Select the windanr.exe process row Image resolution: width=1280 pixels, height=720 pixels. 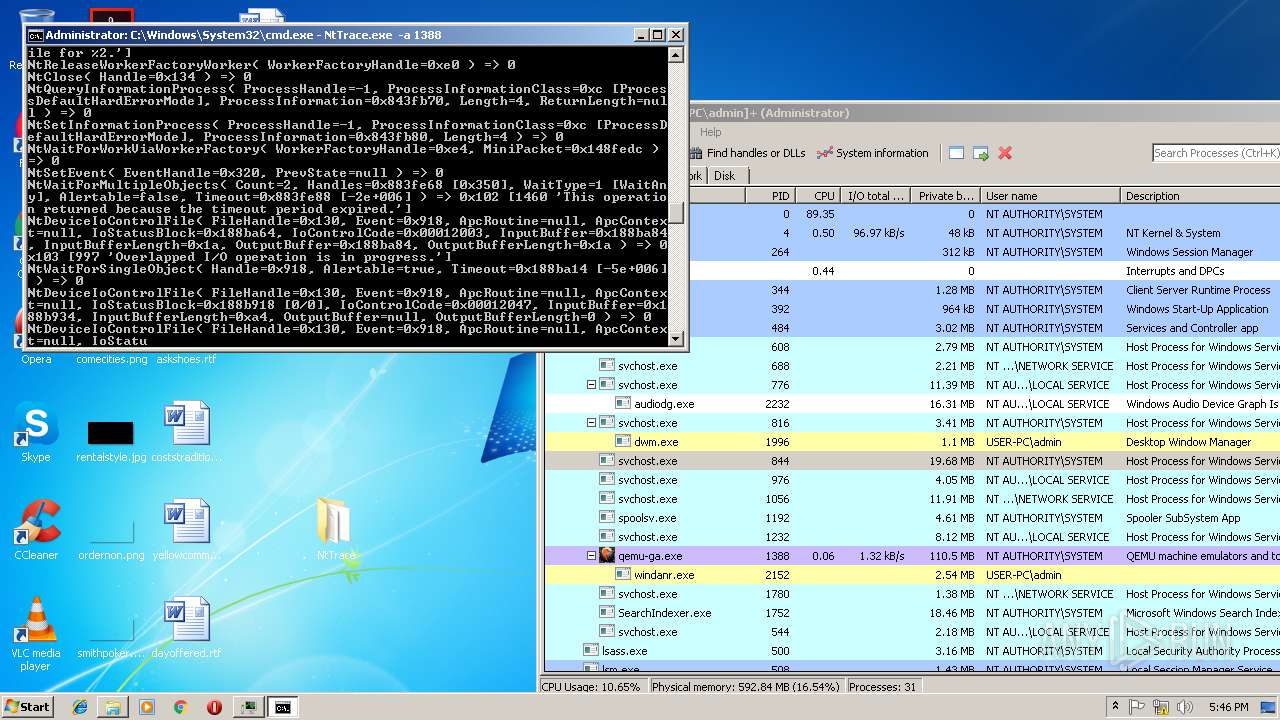pos(912,575)
